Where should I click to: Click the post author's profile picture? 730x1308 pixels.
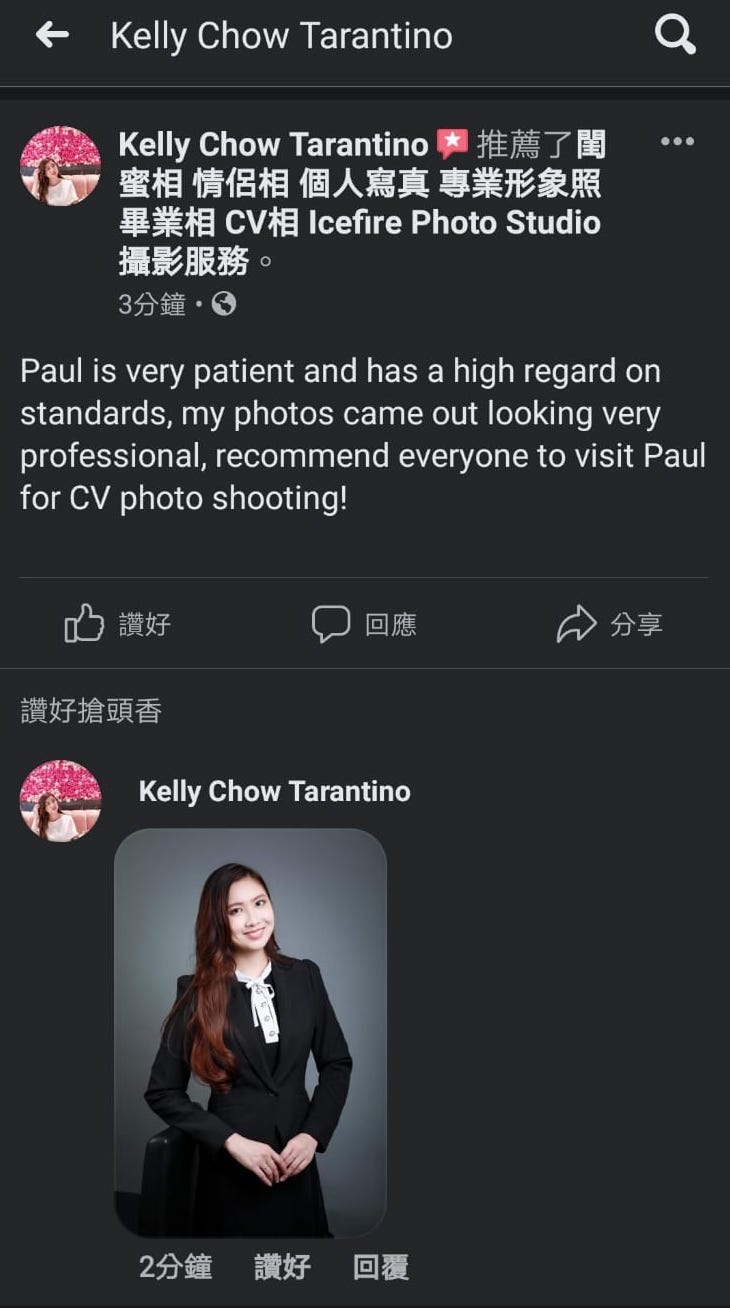point(60,166)
